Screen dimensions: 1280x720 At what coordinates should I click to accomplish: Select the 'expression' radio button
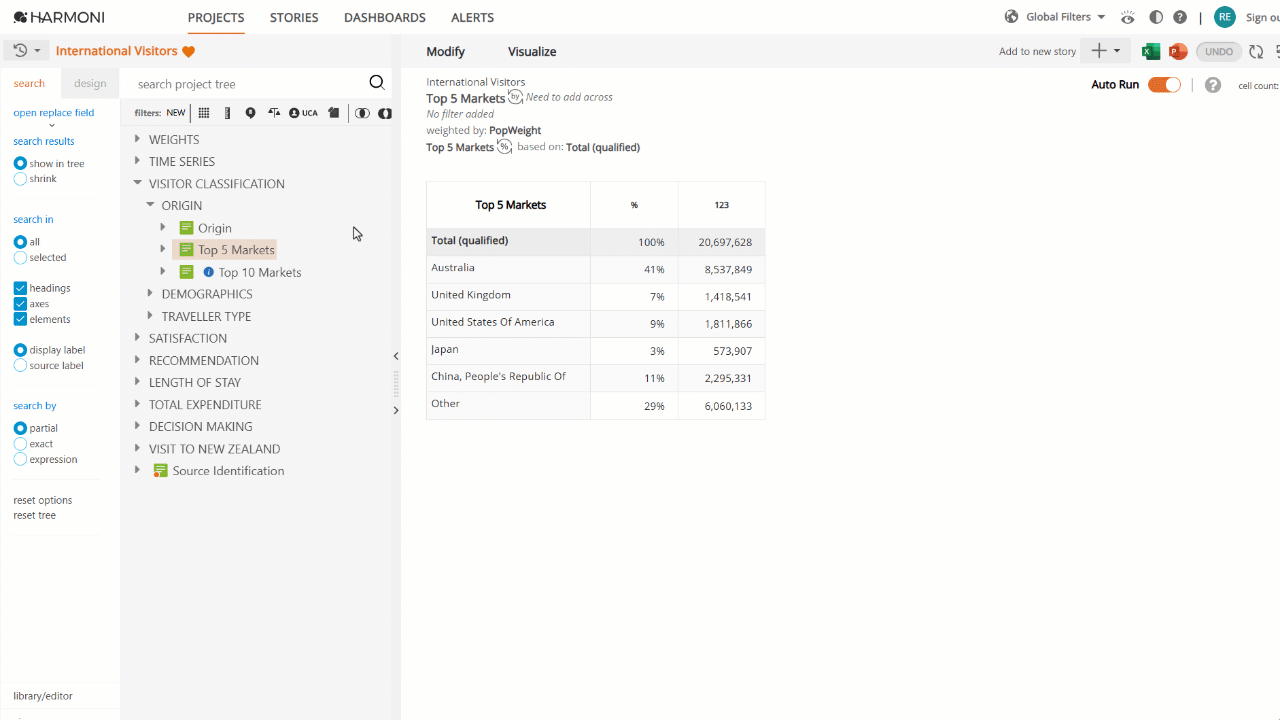[x=20, y=460]
